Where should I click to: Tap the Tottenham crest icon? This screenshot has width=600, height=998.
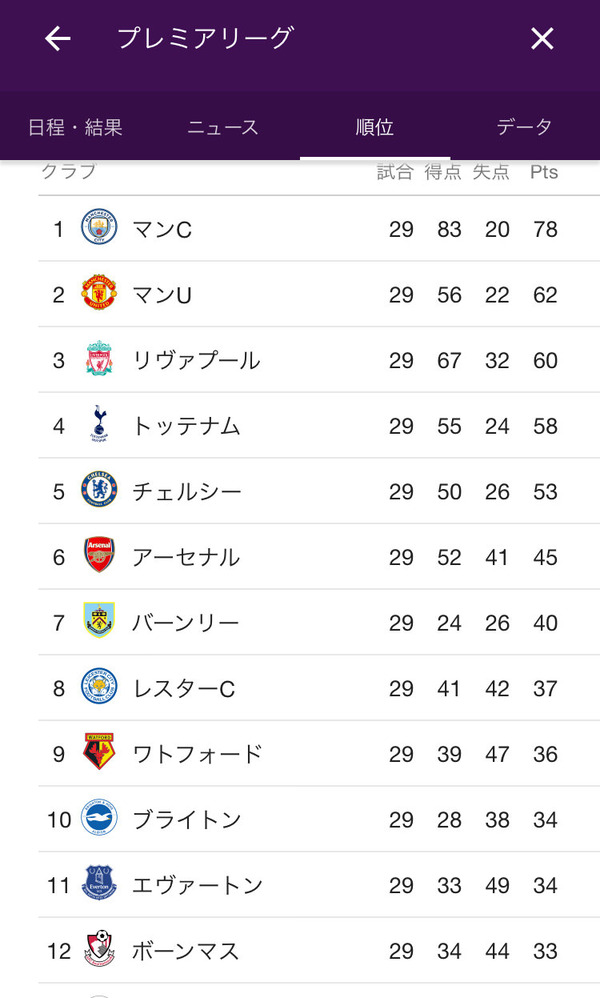(x=99, y=425)
